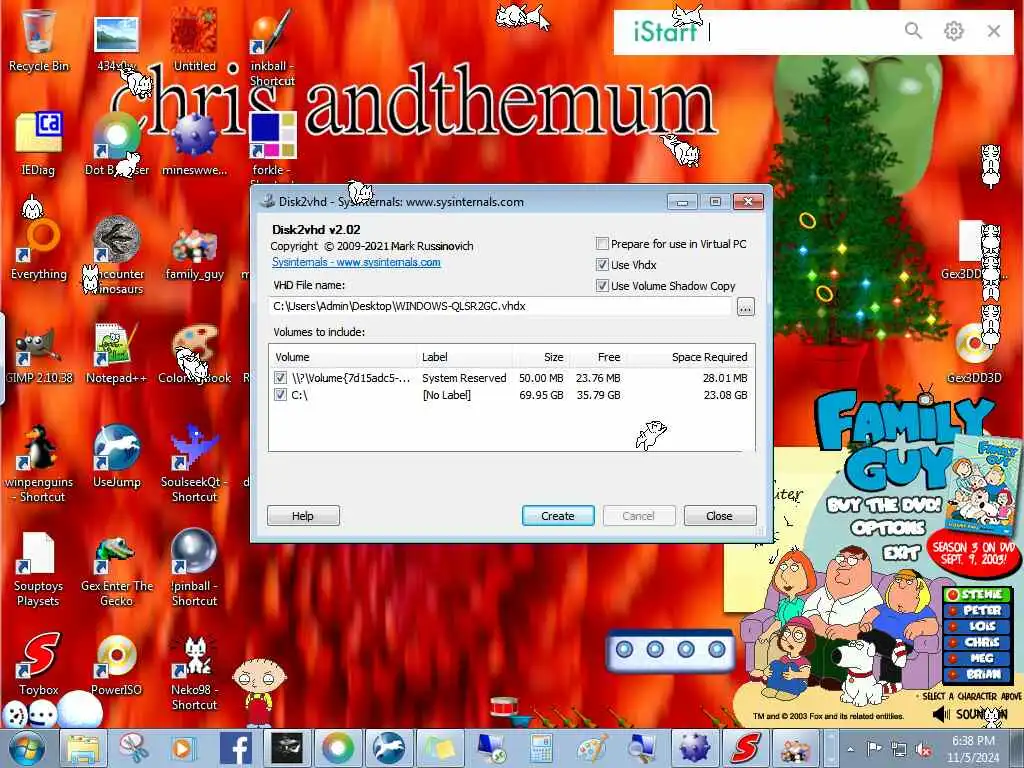Show hidden system tray icons

click(x=850, y=748)
